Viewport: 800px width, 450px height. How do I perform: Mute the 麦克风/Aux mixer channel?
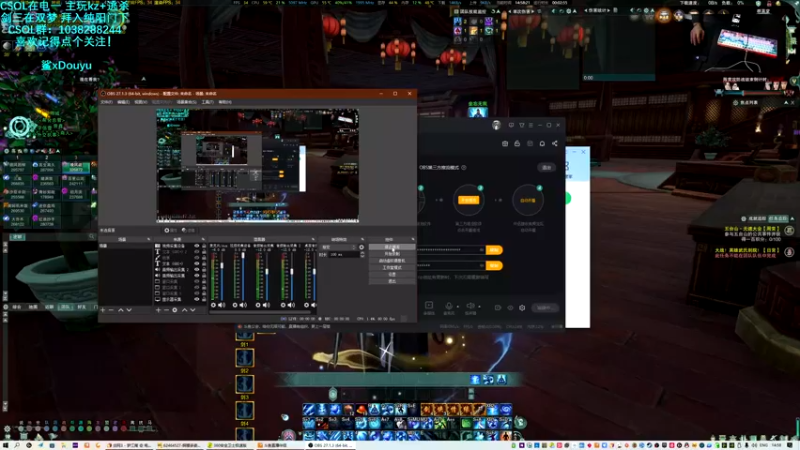point(221,305)
